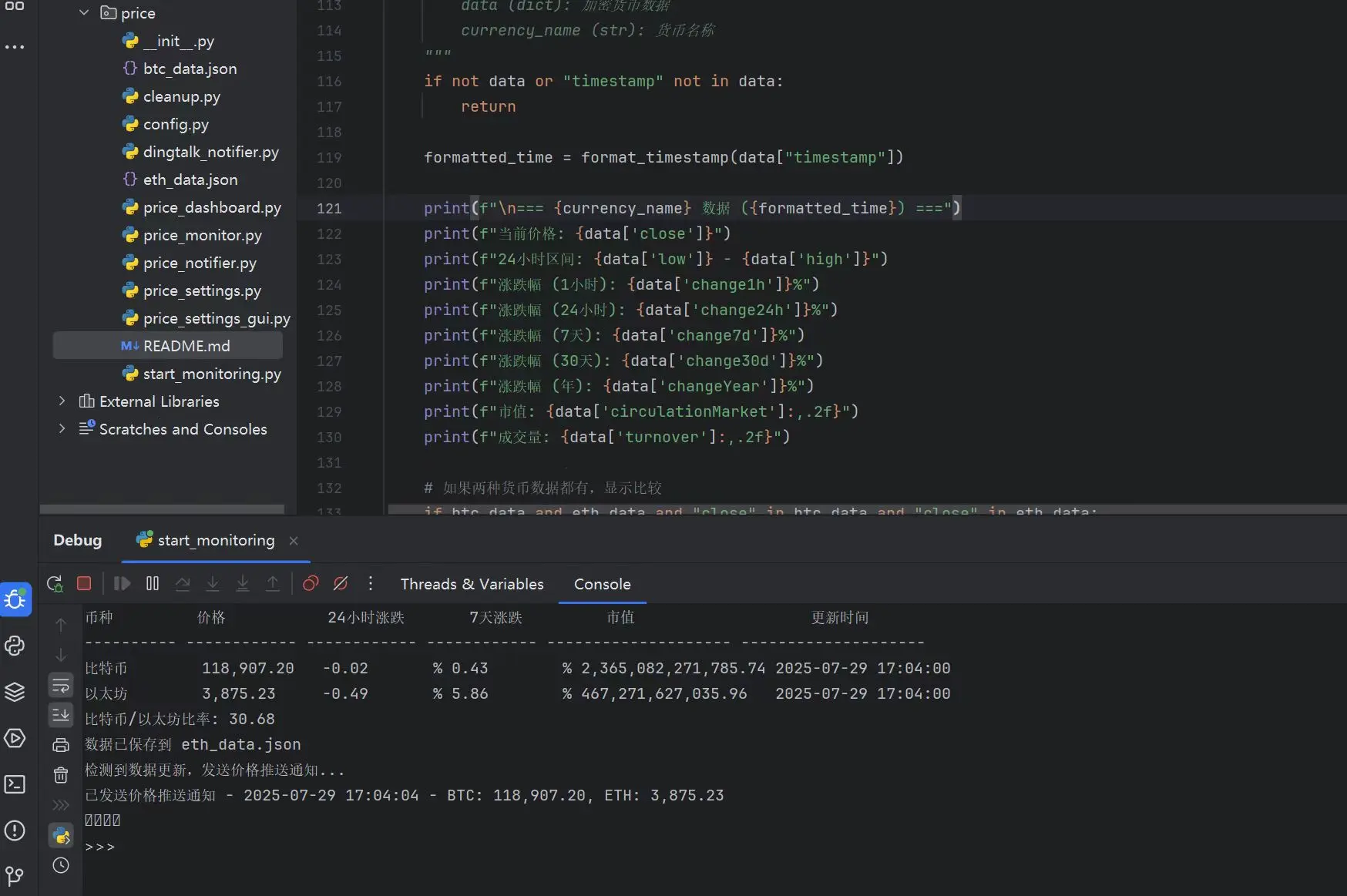Click the 118,907.20 price value in console

pyautogui.click(x=248, y=668)
